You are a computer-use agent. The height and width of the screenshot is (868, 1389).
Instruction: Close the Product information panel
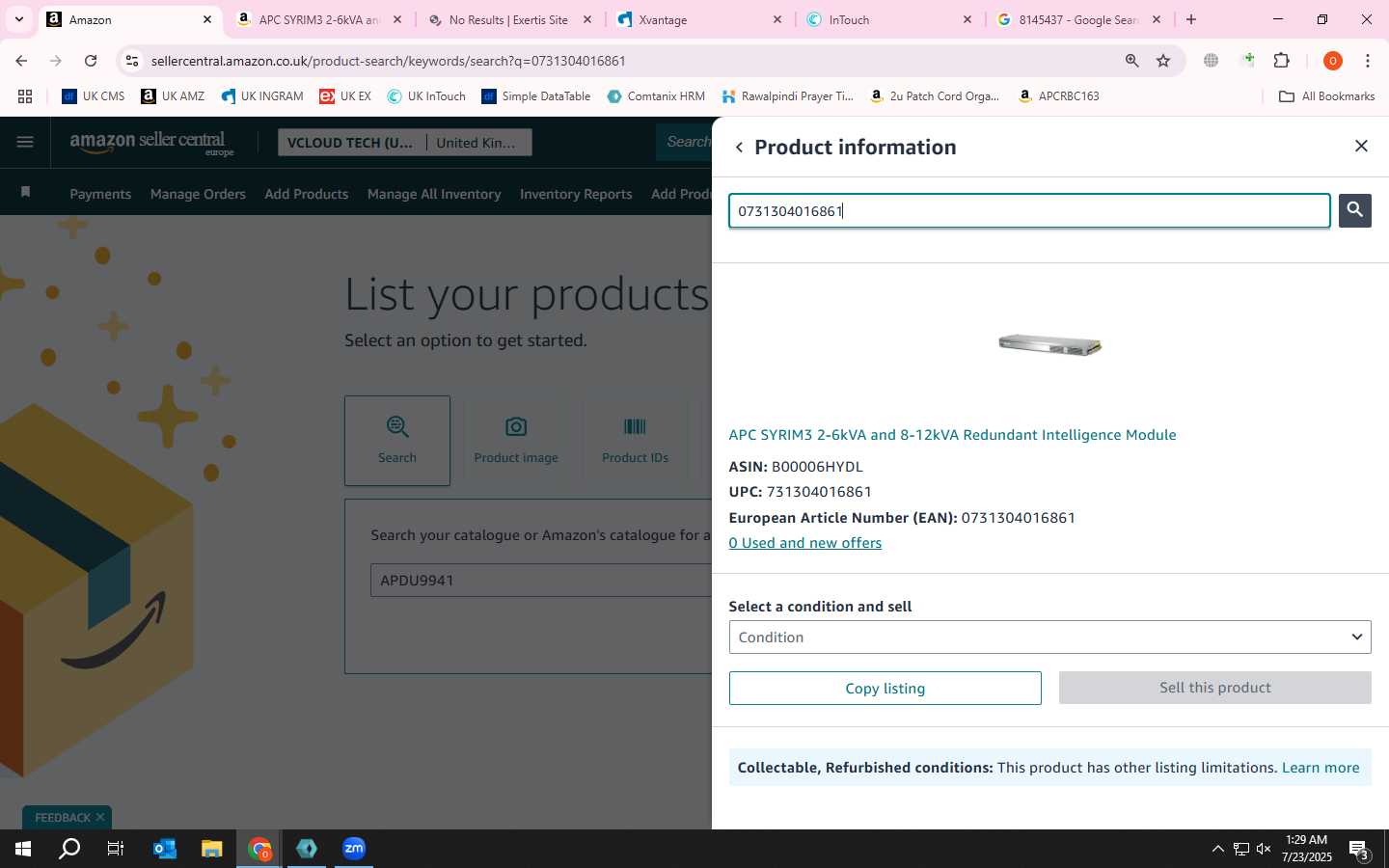tap(1361, 146)
